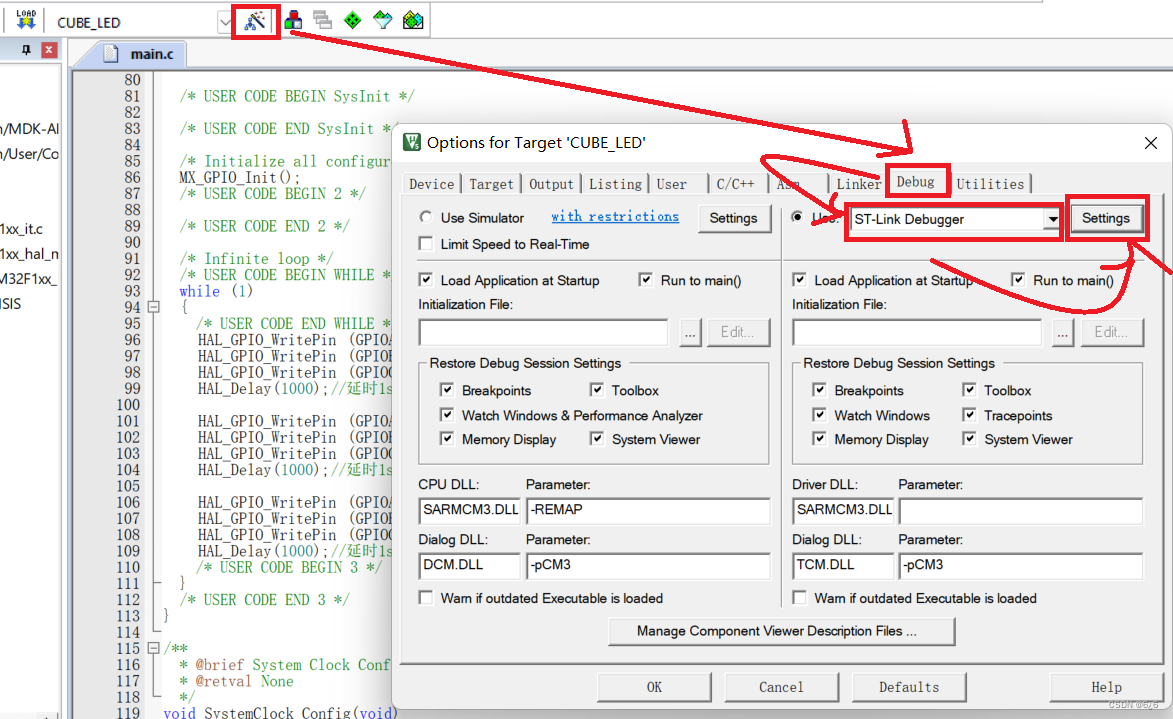This screenshot has width=1173, height=719.
Task: Click the code line 'MX_GPIO_Init();'
Action: pos(239,177)
